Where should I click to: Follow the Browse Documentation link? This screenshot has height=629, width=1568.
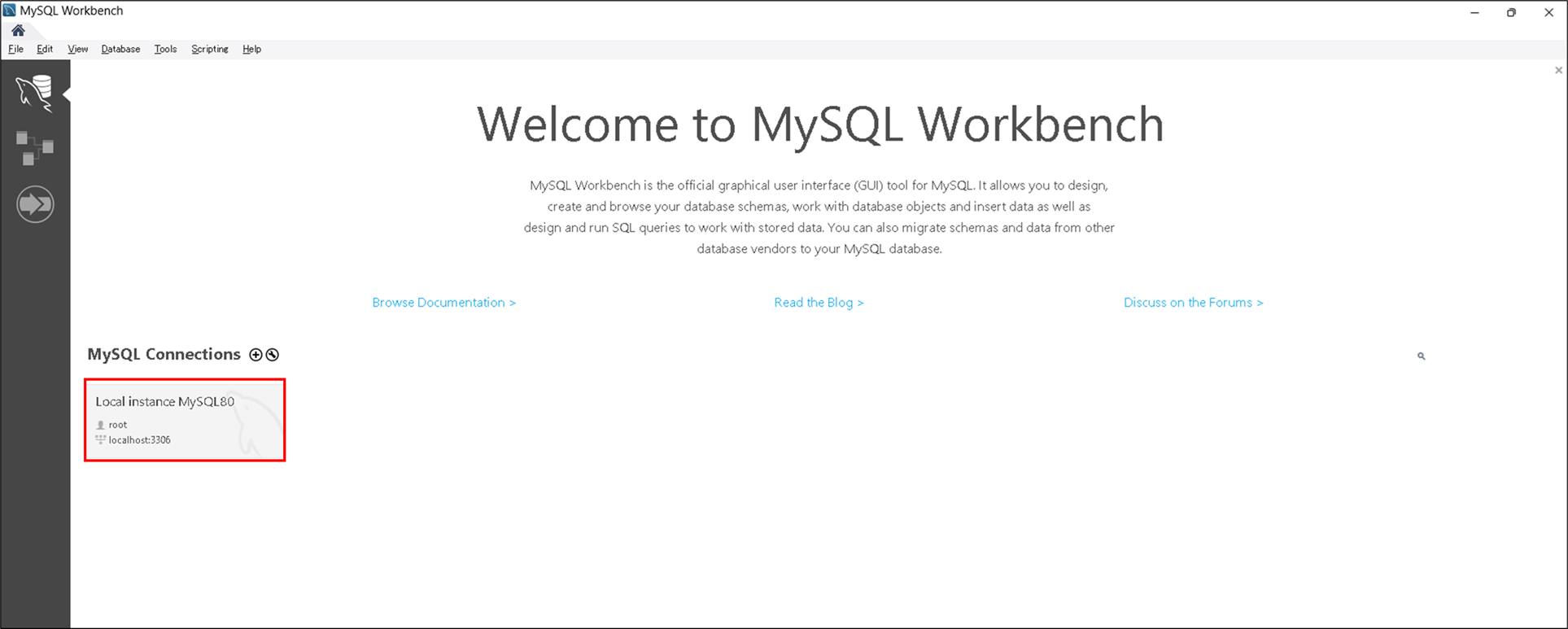[444, 303]
